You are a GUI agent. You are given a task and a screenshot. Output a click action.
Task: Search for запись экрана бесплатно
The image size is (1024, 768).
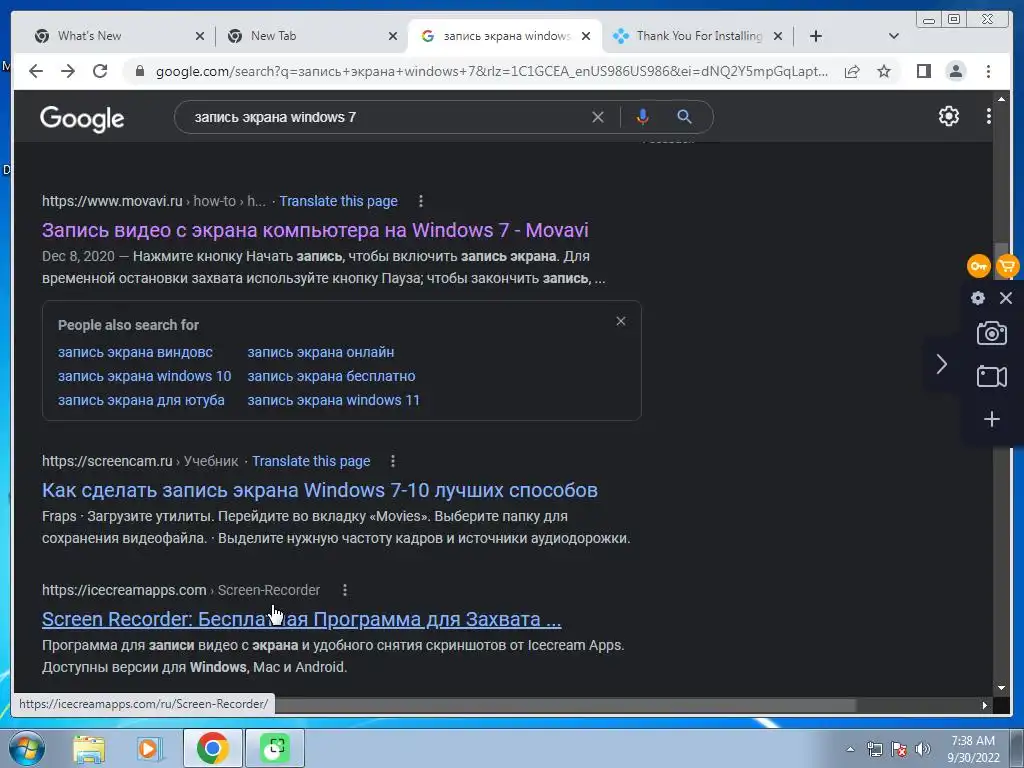(331, 376)
